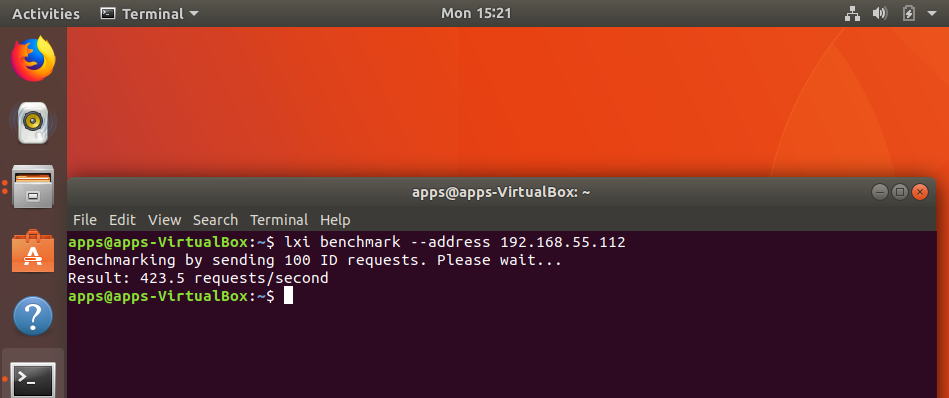Open the network status icon
949x398 pixels.
pyautogui.click(x=852, y=13)
